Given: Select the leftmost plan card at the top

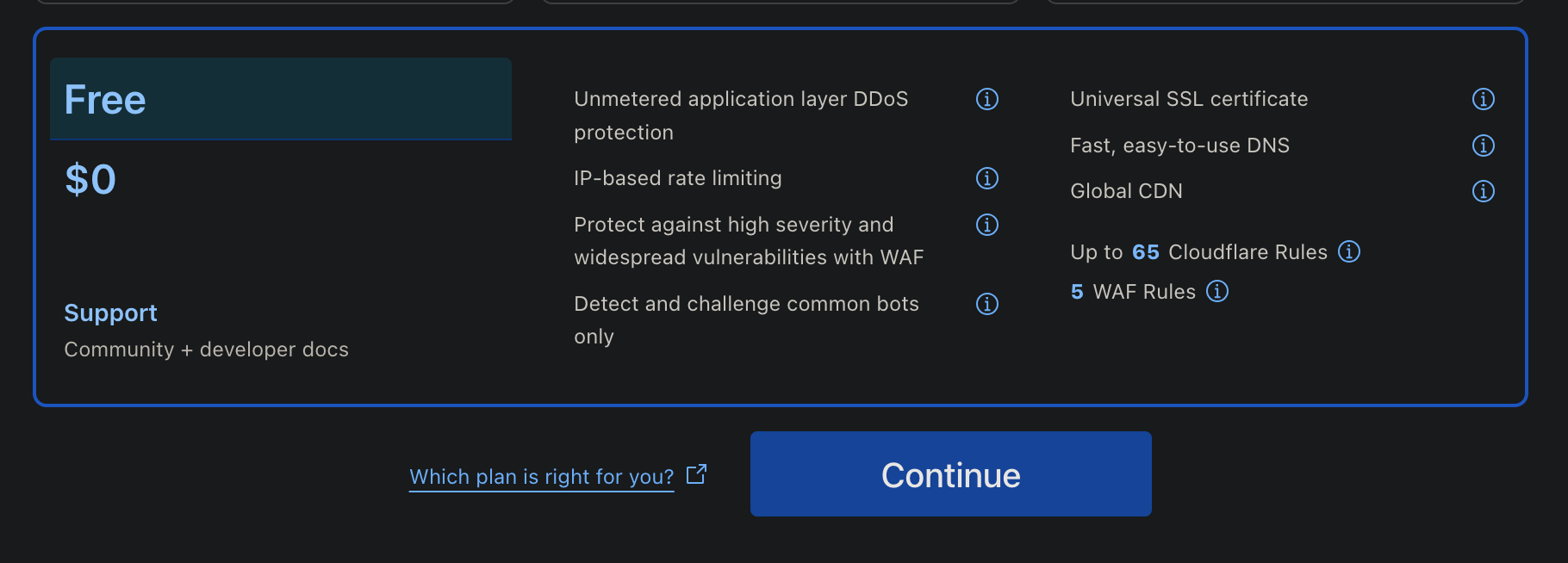Looking at the screenshot, I should coord(276,3).
